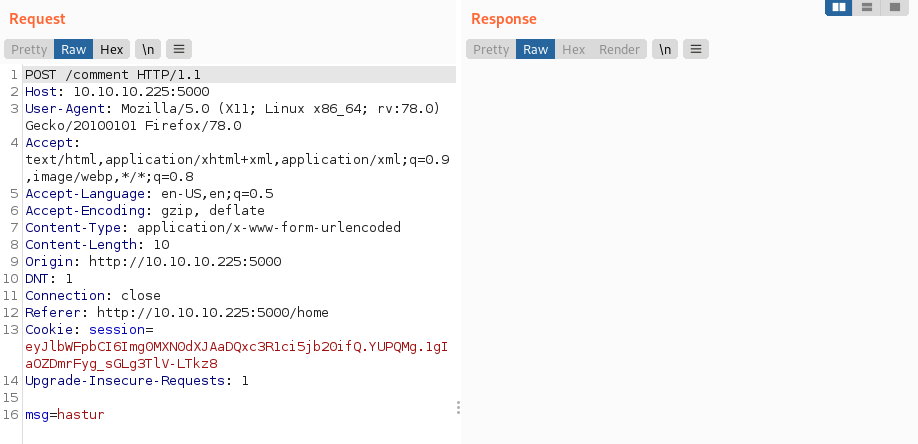Open Response panel options menu icon

696,49
